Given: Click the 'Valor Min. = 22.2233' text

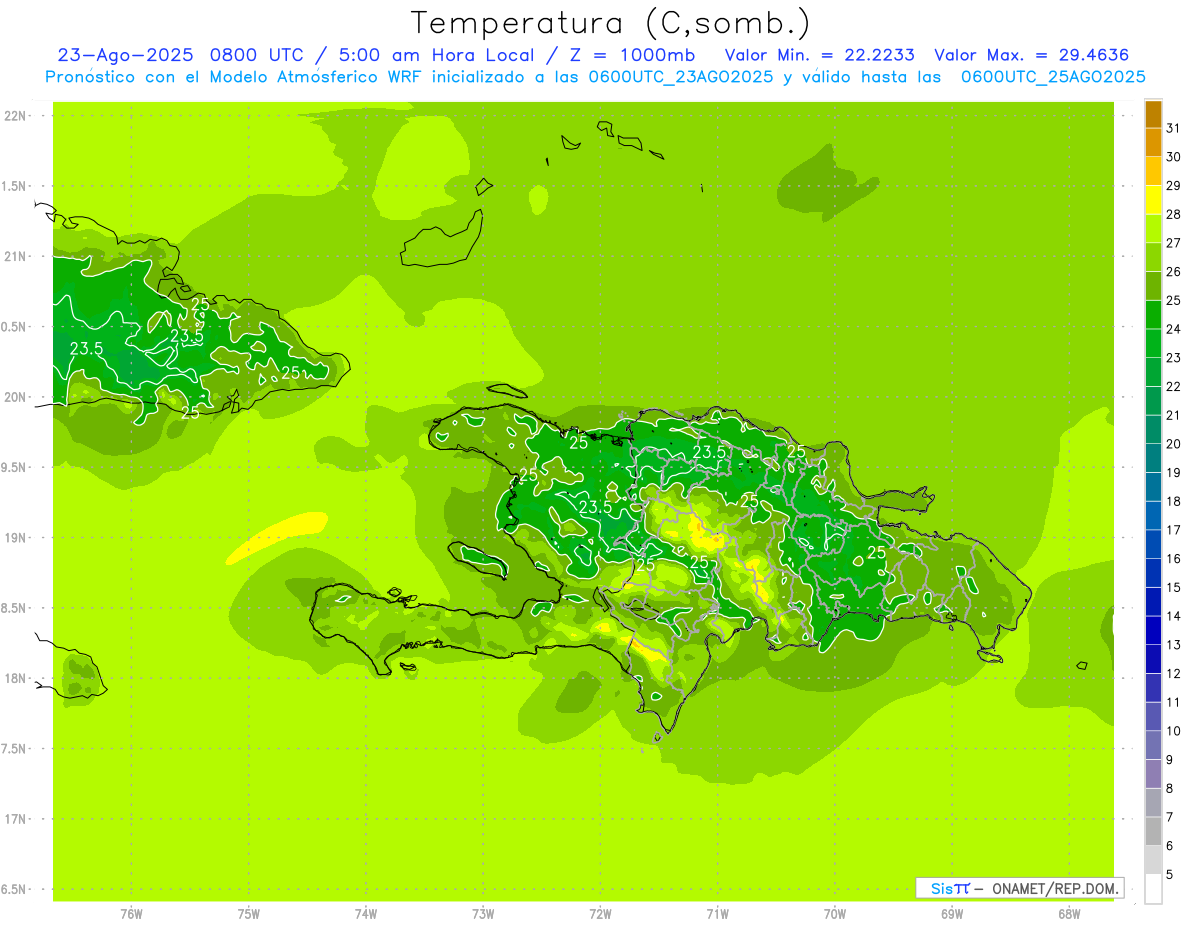Looking at the screenshot, I should 820,55.
